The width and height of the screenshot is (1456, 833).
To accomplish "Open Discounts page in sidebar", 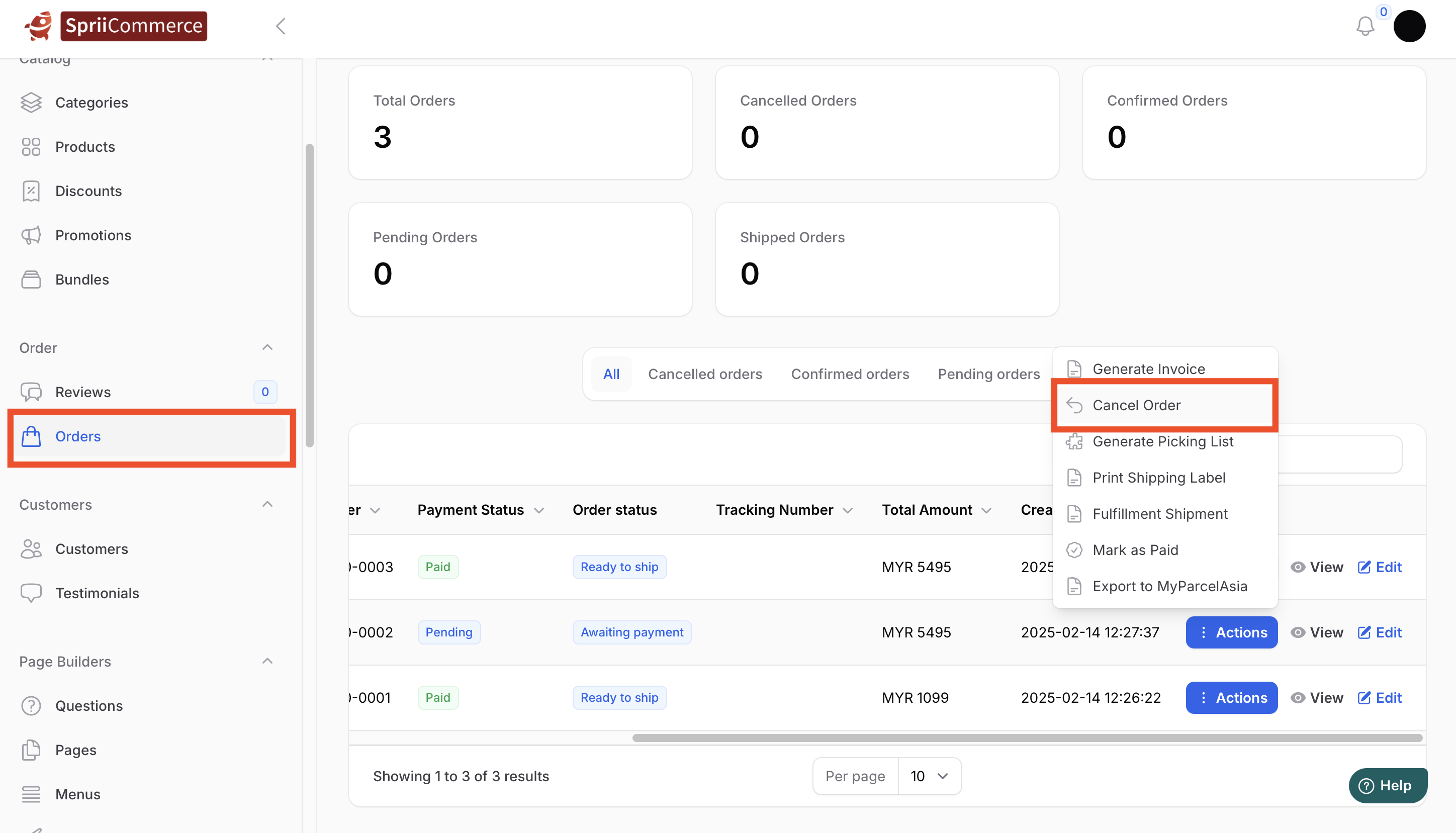I will (88, 191).
